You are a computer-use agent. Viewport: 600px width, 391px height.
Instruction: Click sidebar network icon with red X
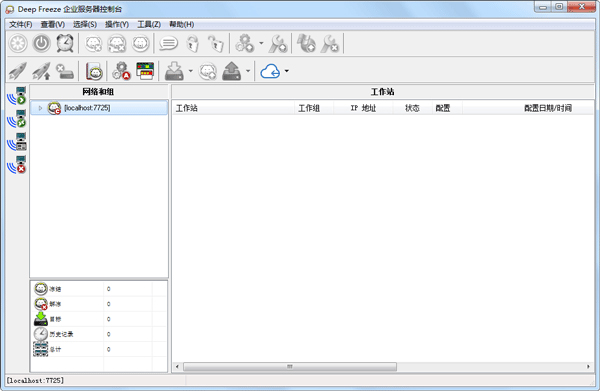point(16,165)
